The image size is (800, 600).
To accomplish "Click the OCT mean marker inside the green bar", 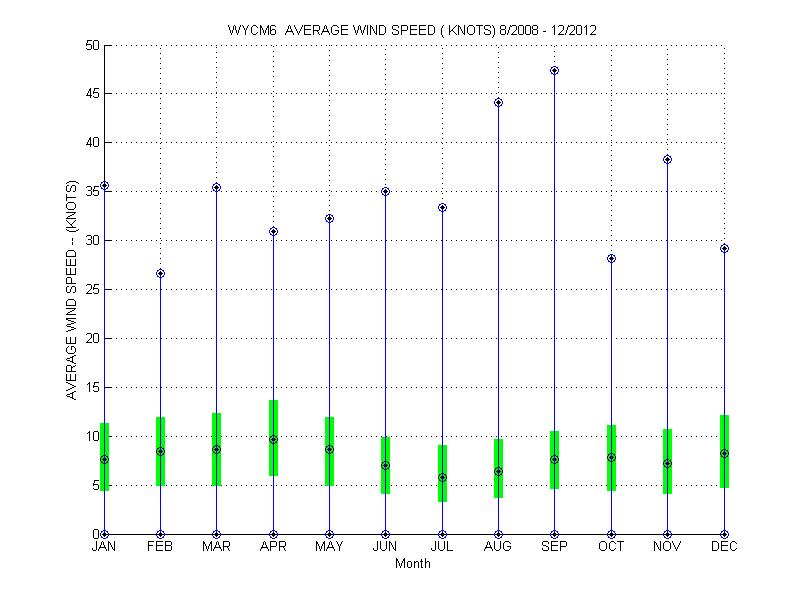I will click(611, 458).
